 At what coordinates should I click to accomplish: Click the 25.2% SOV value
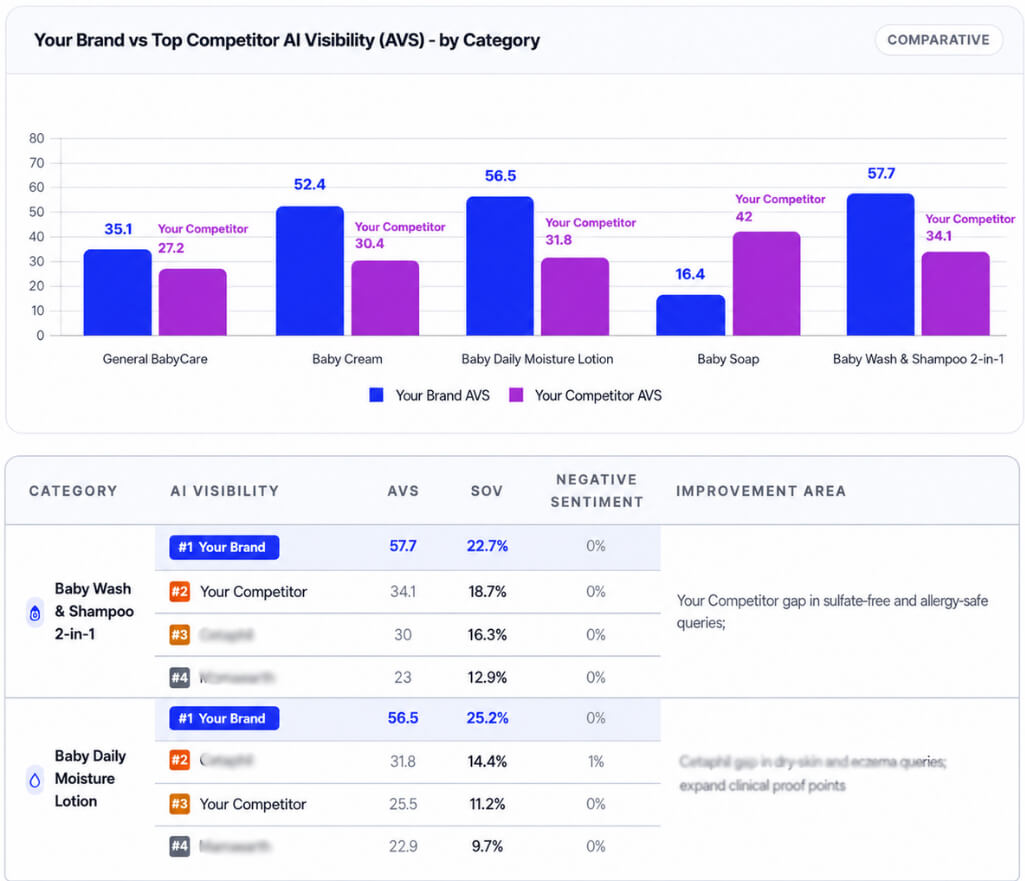tap(487, 718)
